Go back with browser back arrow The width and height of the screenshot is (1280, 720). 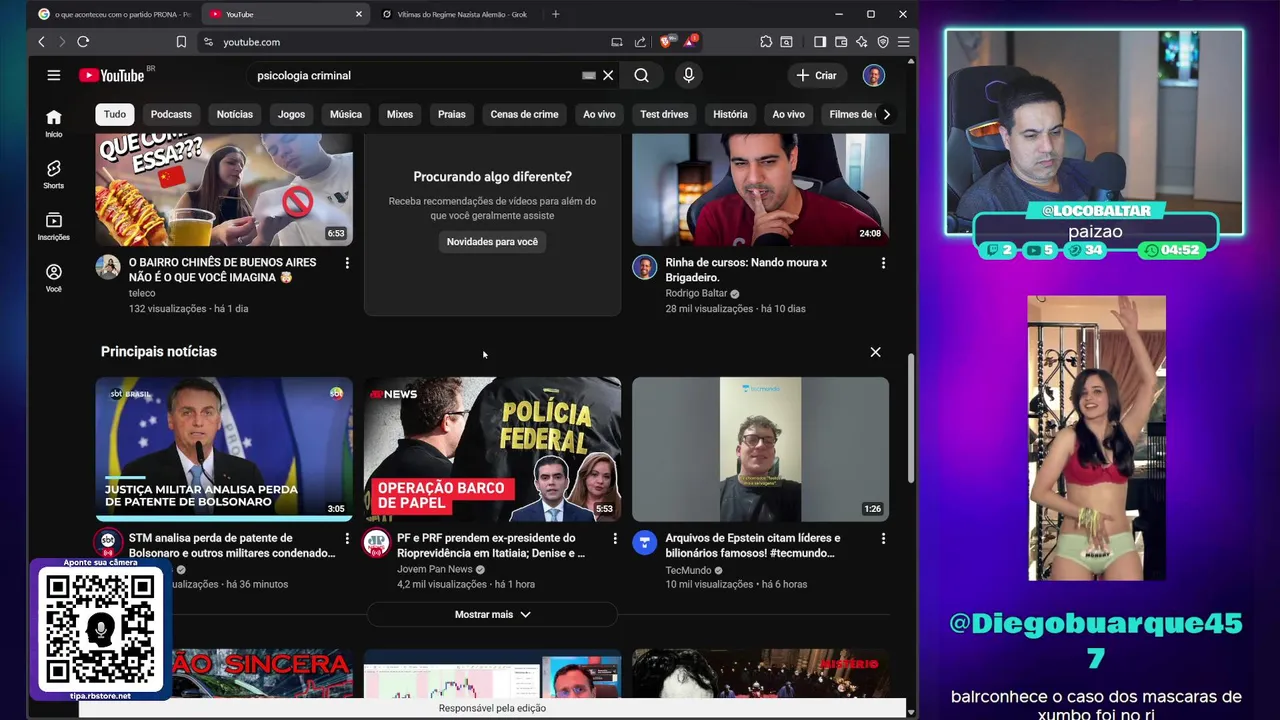[41, 42]
